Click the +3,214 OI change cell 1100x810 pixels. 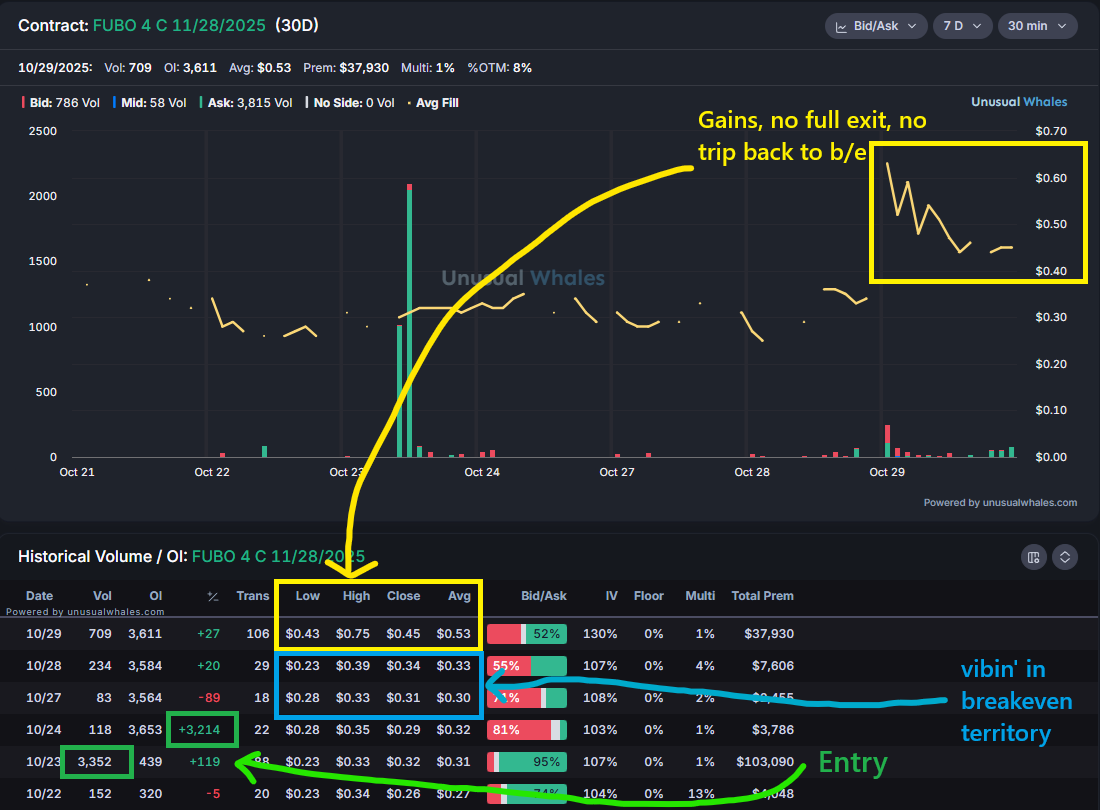(x=199, y=729)
